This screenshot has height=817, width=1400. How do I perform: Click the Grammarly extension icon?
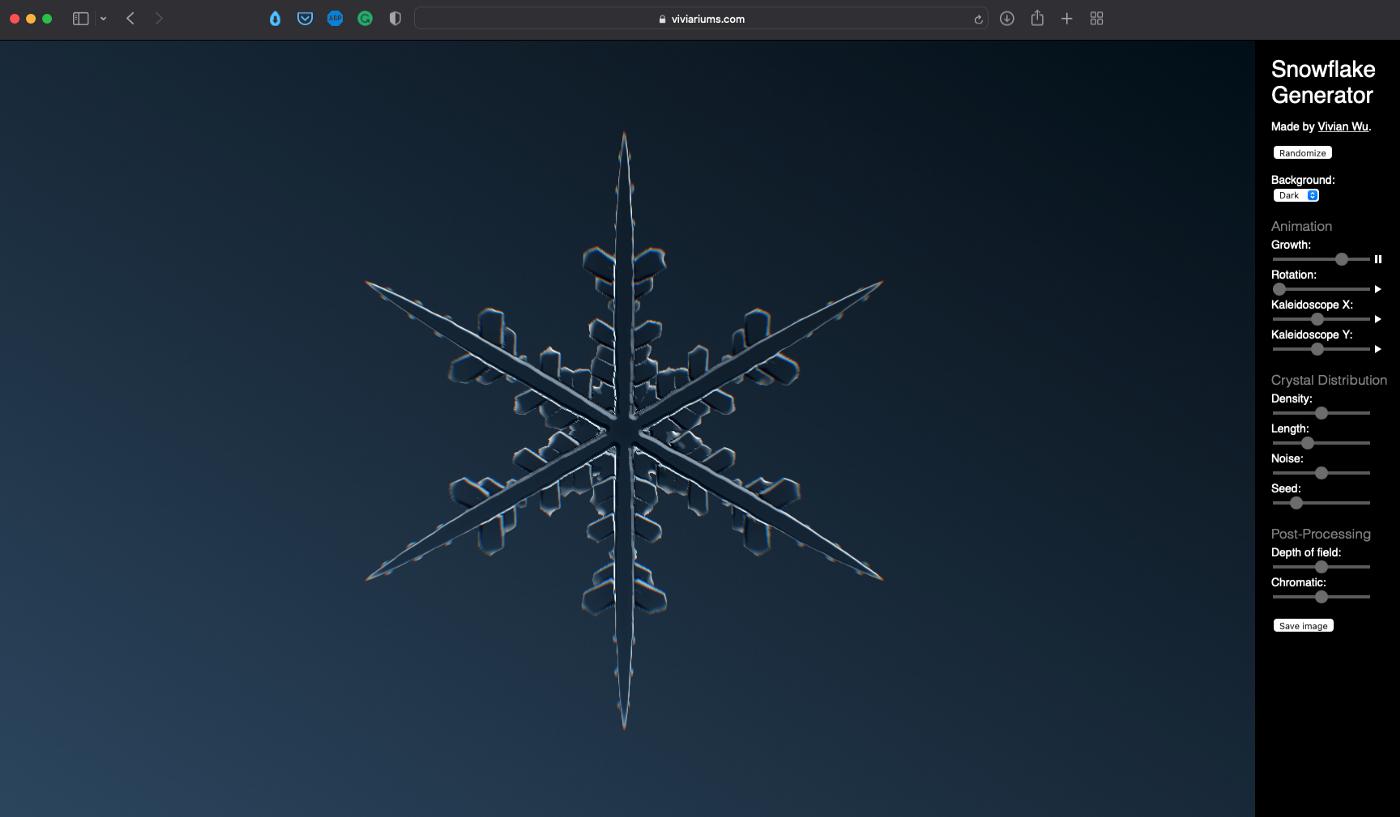[365, 18]
